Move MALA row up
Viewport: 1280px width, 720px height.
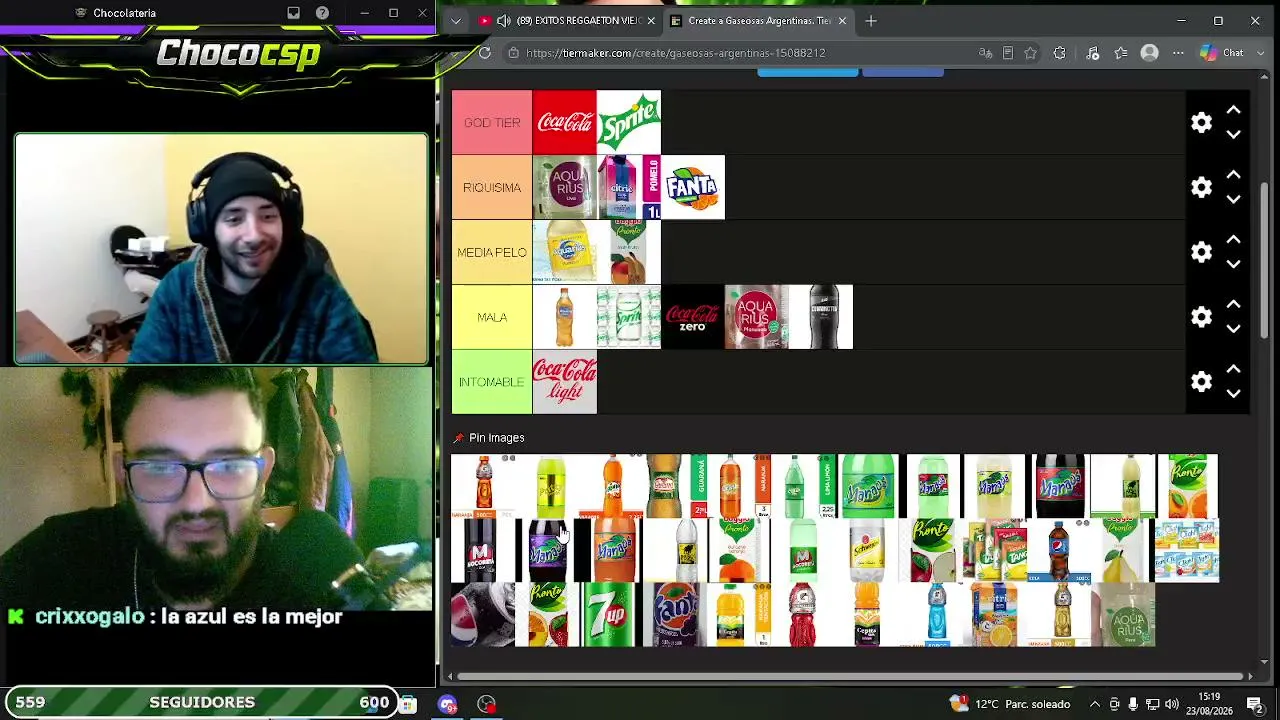tap(1233, 305)
